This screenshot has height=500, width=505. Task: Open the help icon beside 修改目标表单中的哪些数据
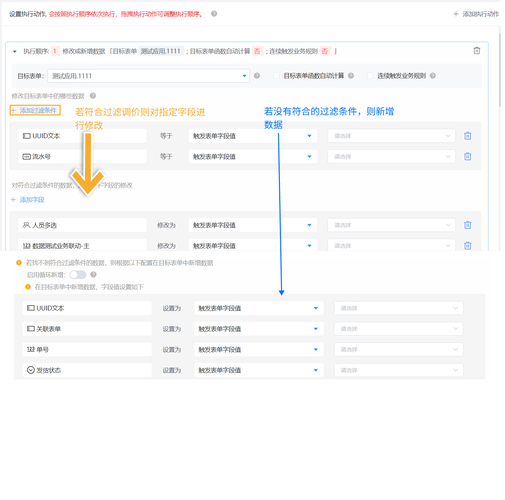[93, 96]
